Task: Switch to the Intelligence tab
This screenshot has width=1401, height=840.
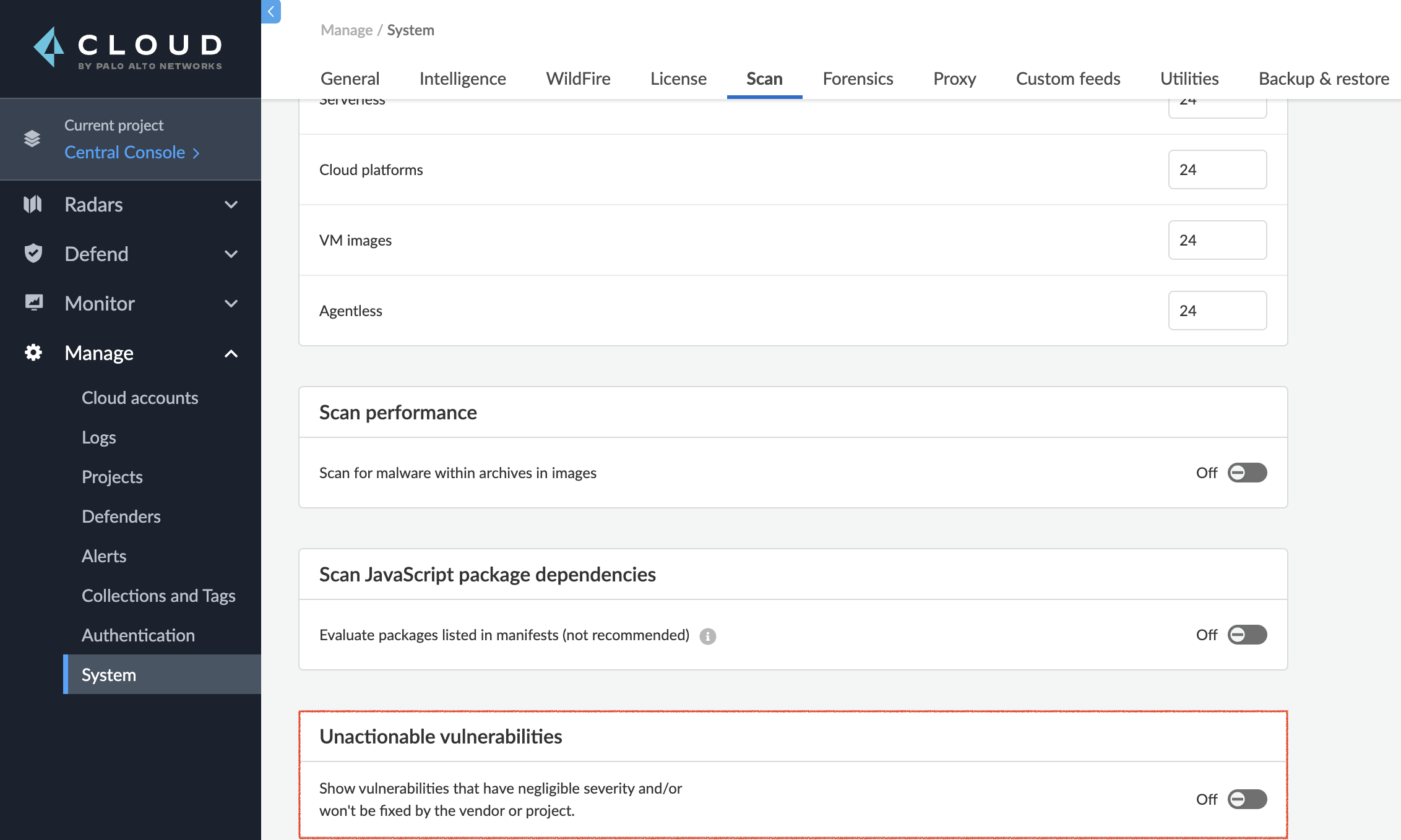Action: click(462, 79)
